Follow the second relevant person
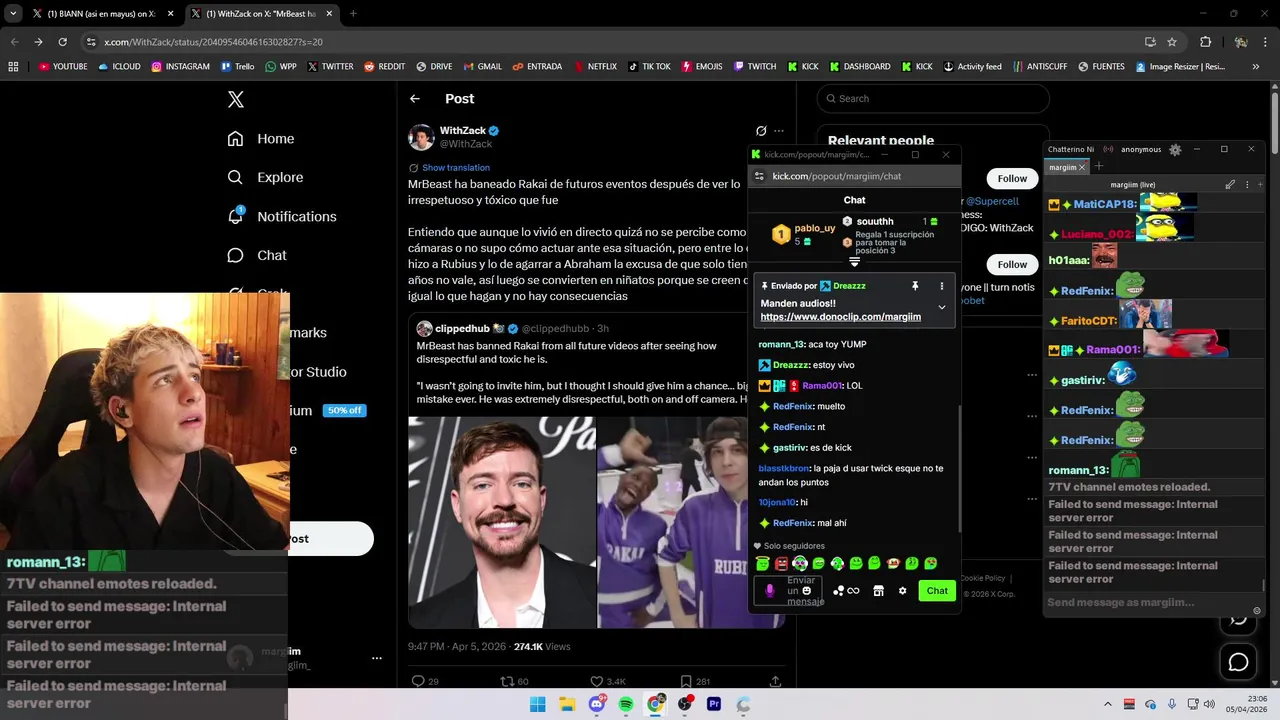1280x720 pixels. click(x=1012, y=264)
